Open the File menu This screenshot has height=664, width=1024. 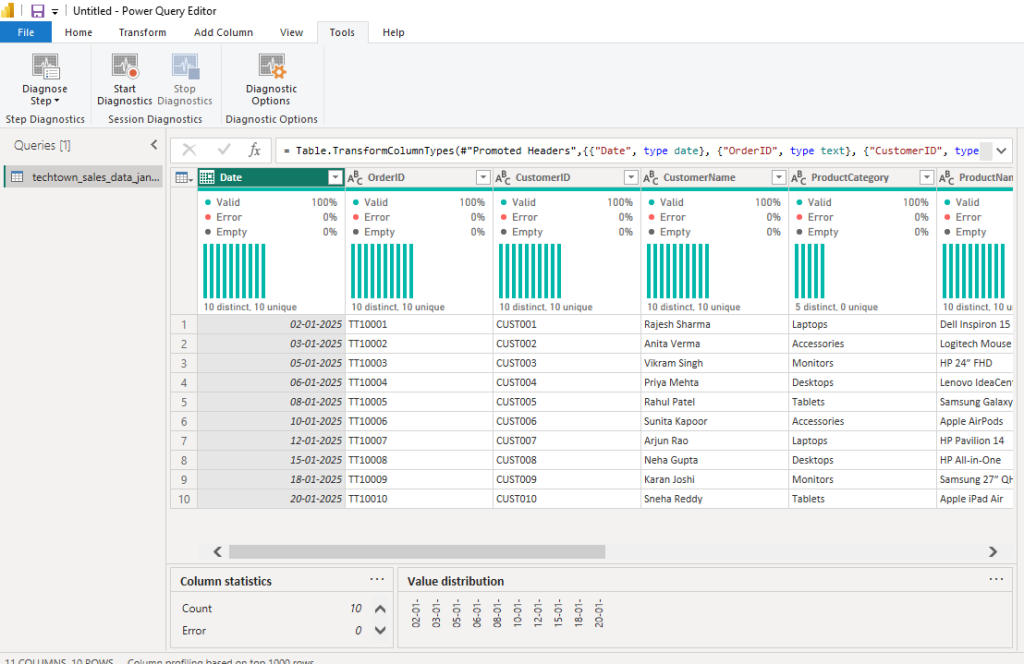[x=26, y=32]
